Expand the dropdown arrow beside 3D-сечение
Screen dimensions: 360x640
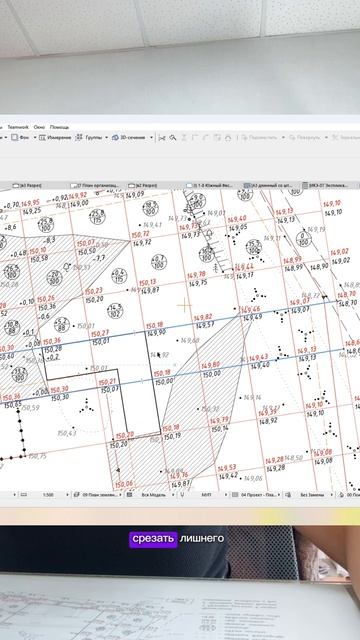[x=151, y=138]
